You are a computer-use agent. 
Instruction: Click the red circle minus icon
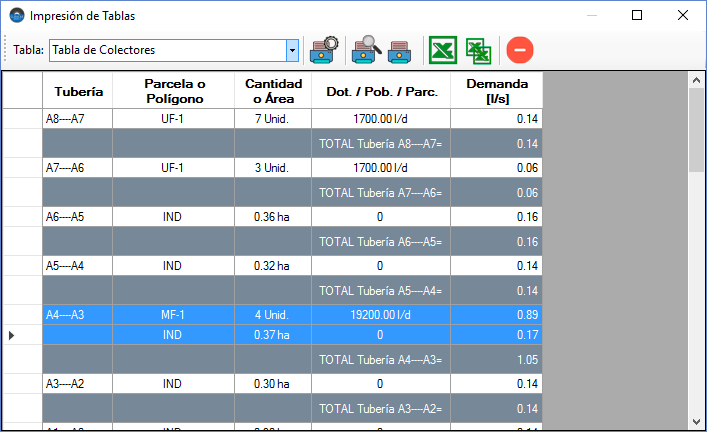(x=520, y=50)
